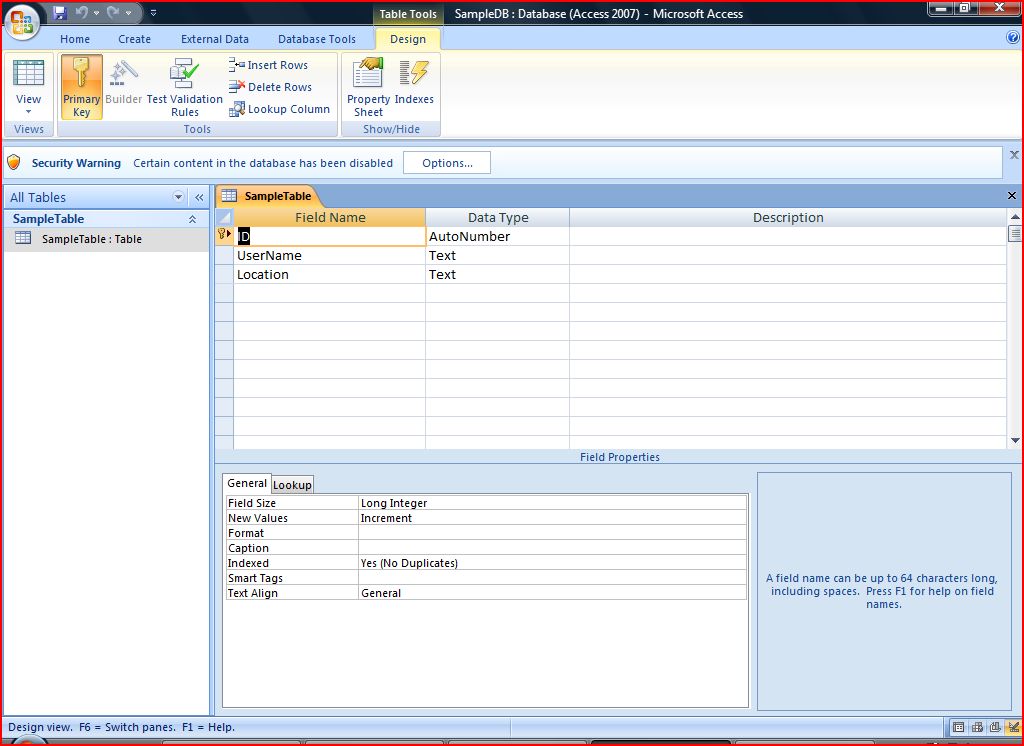The image size is (1024, 746).
Task: Close the SampleTable design document
Action: click(1012, 195)
